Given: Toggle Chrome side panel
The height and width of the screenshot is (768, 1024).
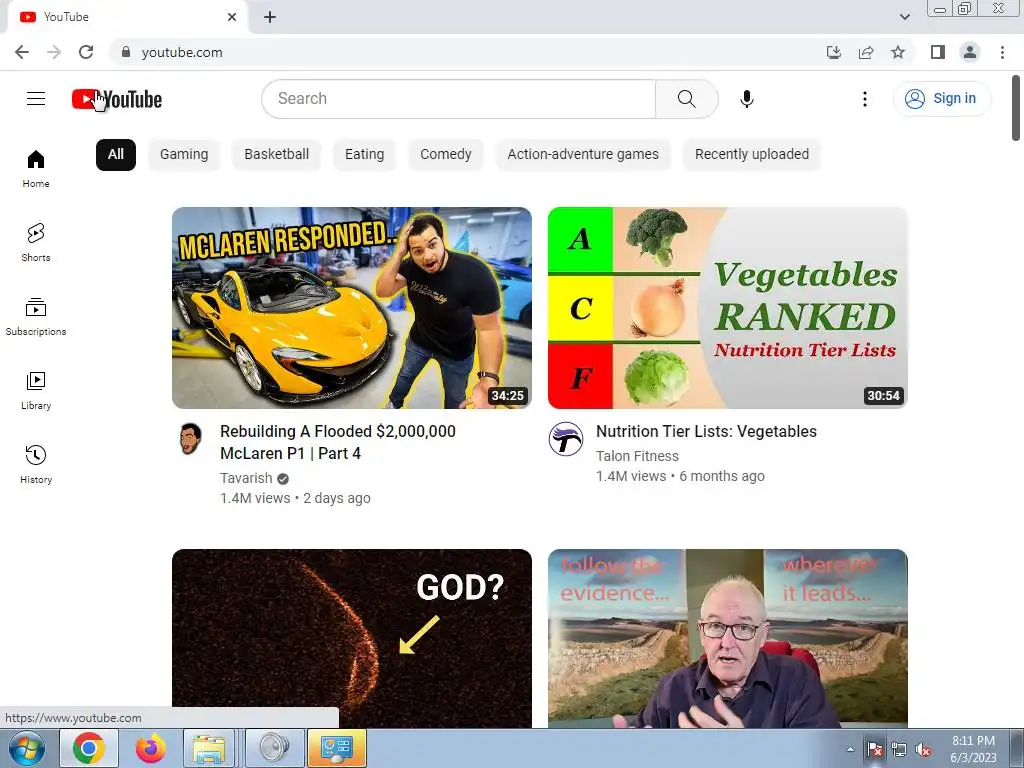Looking at the screenshot, I should click(x=938, y=52).
